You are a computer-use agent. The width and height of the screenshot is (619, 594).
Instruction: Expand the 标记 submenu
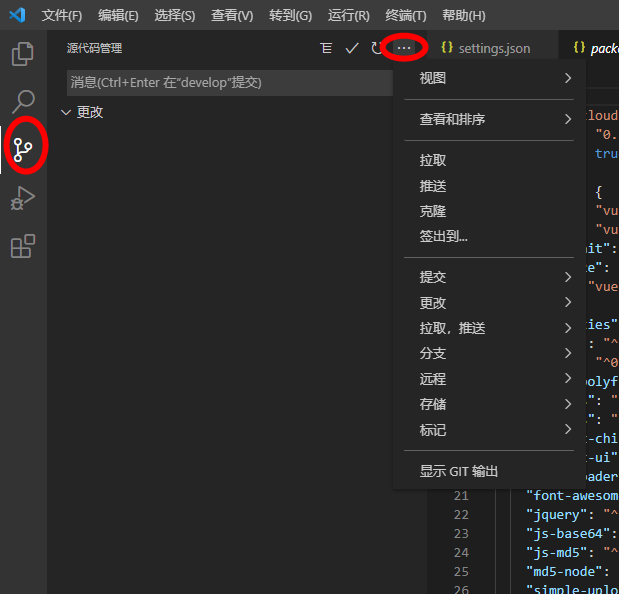click(489, 430)
